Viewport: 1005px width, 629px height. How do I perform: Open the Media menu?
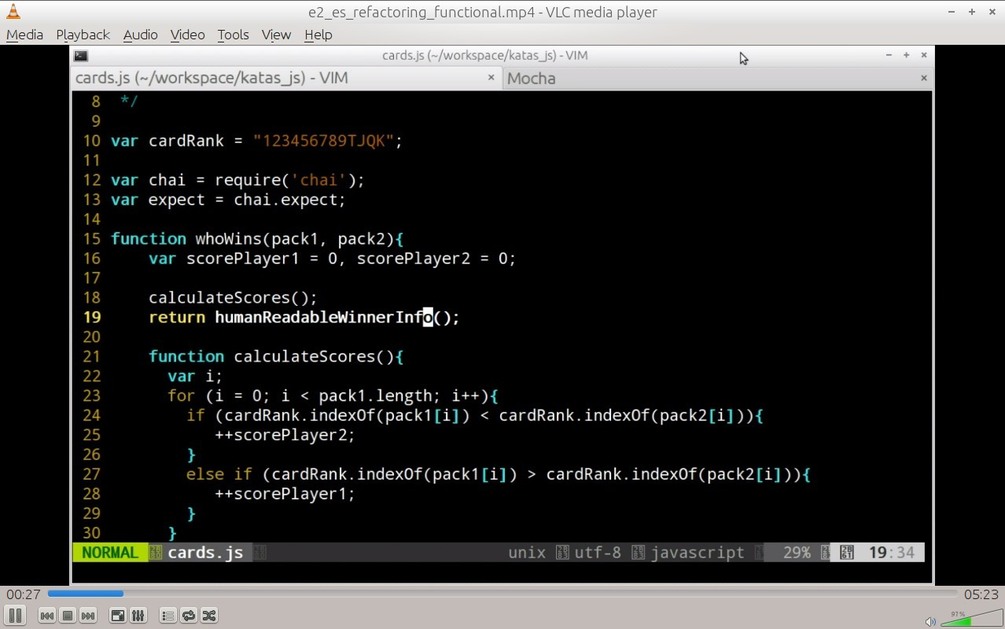(x=24, y=34)
